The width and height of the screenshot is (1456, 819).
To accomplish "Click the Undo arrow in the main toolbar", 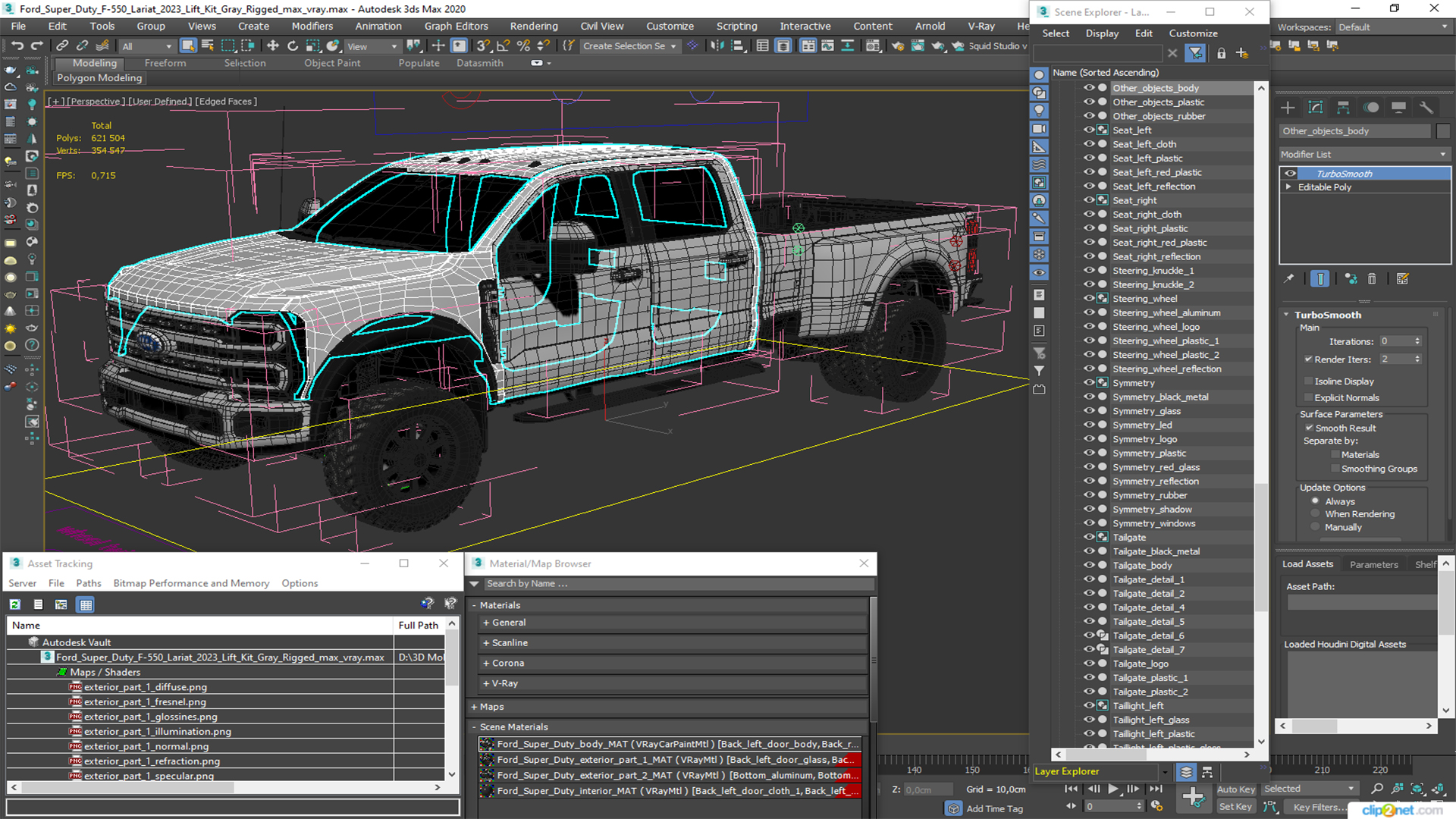I will pos(17,46).
